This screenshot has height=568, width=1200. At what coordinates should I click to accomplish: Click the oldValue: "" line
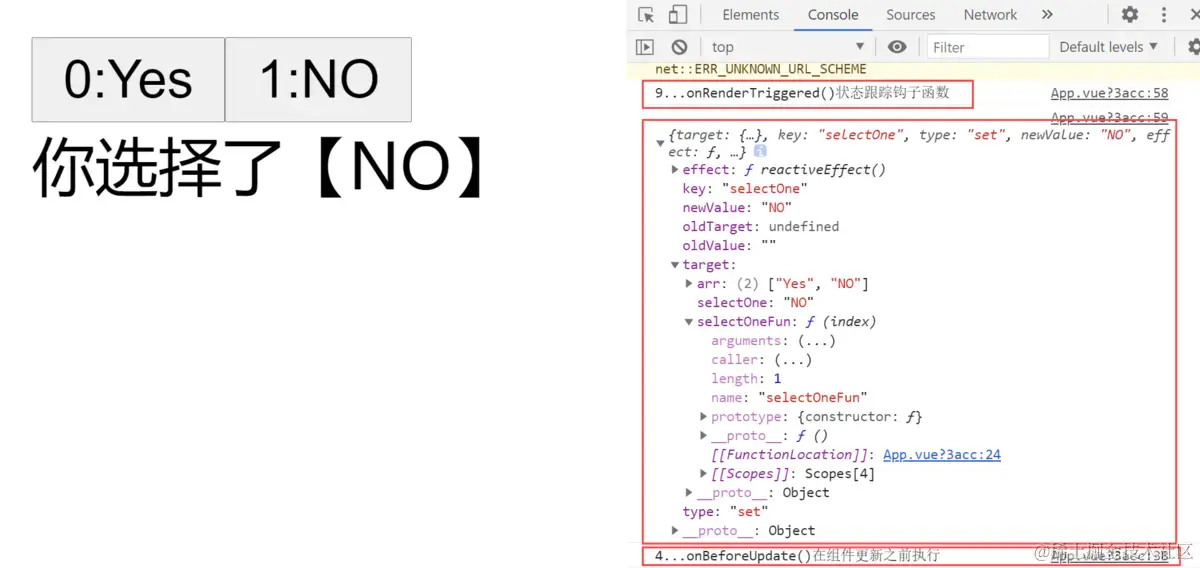tap(729, 246)
